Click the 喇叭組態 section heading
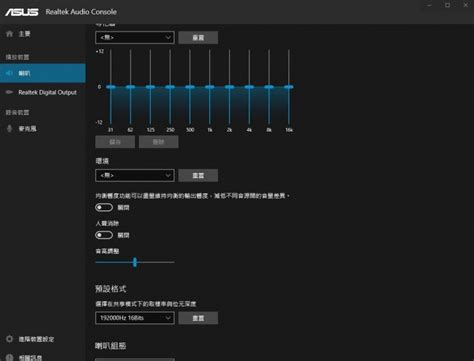This screenshot has height=361, width=474. click(x=111, y=346)
